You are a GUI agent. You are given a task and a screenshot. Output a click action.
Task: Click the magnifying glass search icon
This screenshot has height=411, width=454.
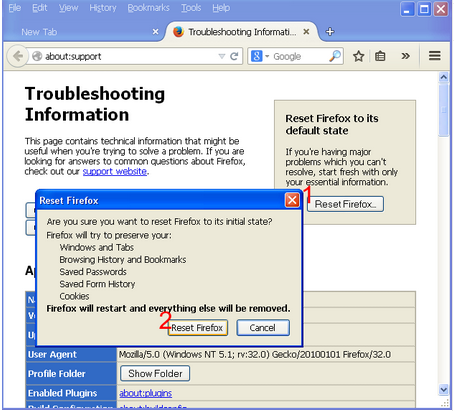pos(335,56)
